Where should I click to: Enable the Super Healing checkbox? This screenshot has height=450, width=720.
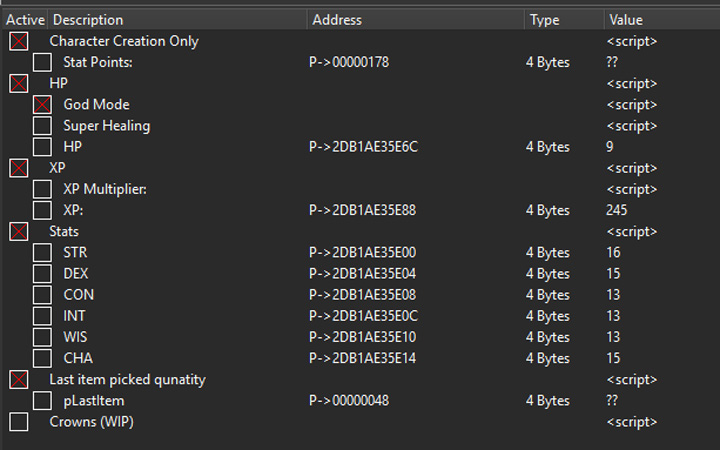42,126
